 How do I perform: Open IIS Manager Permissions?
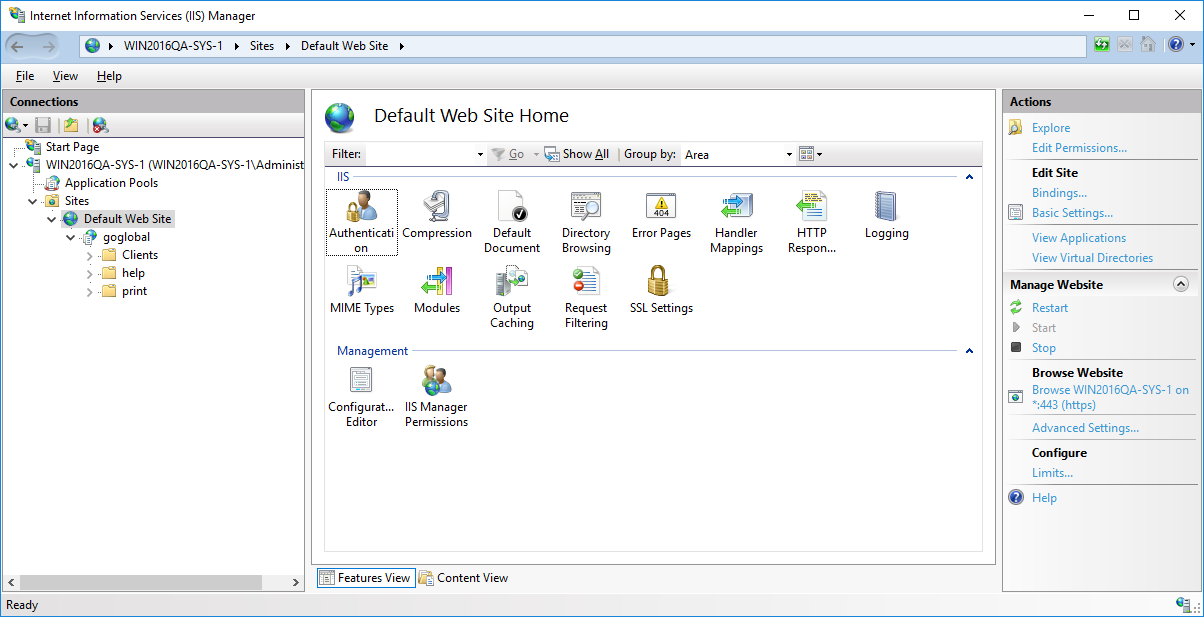437,396
